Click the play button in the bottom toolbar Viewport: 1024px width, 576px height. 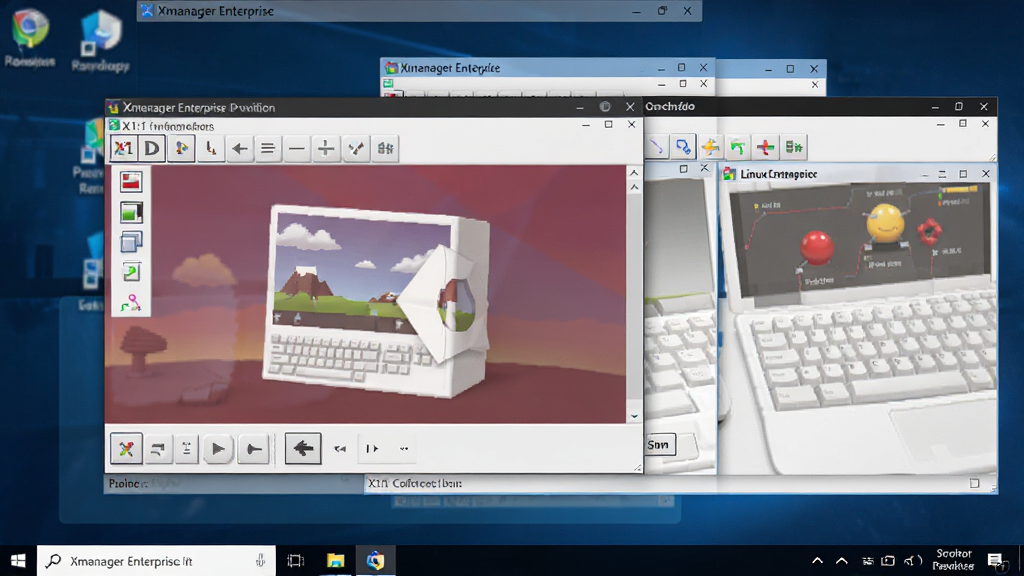218,449
